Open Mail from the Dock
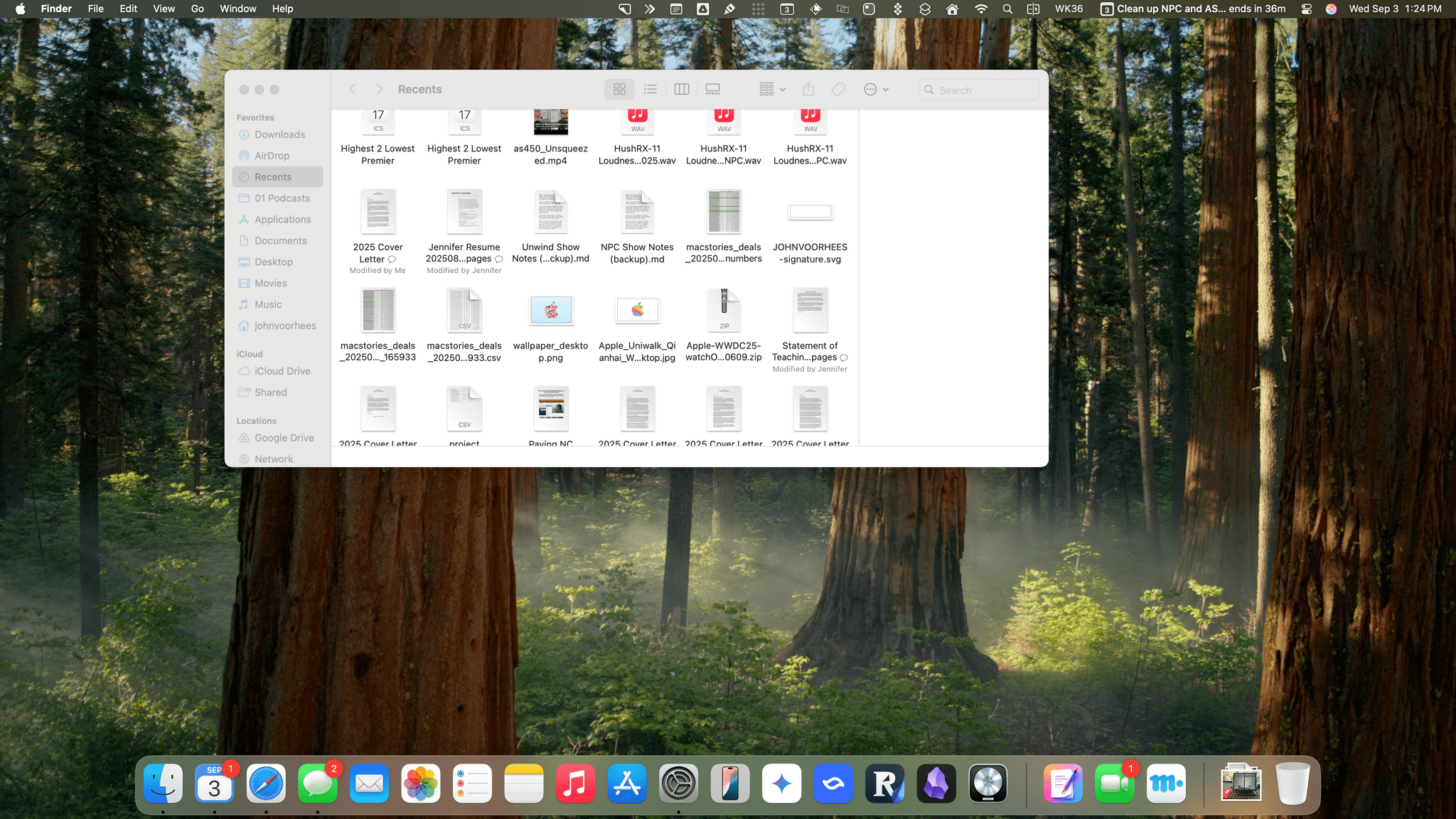 (x=369, y=784)
